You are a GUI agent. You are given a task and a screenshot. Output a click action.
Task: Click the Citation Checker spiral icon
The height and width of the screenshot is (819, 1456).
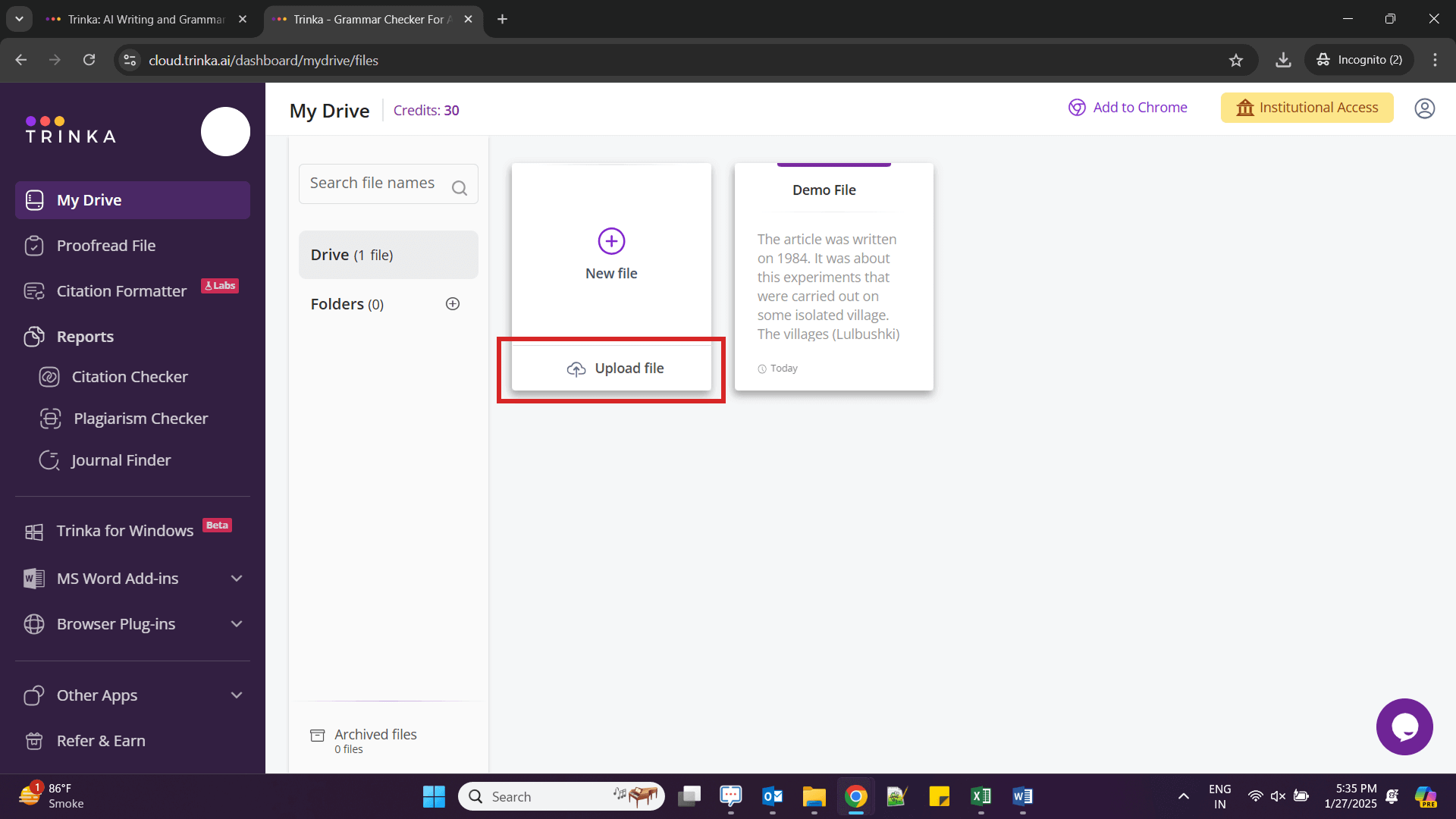click(49, 377)
